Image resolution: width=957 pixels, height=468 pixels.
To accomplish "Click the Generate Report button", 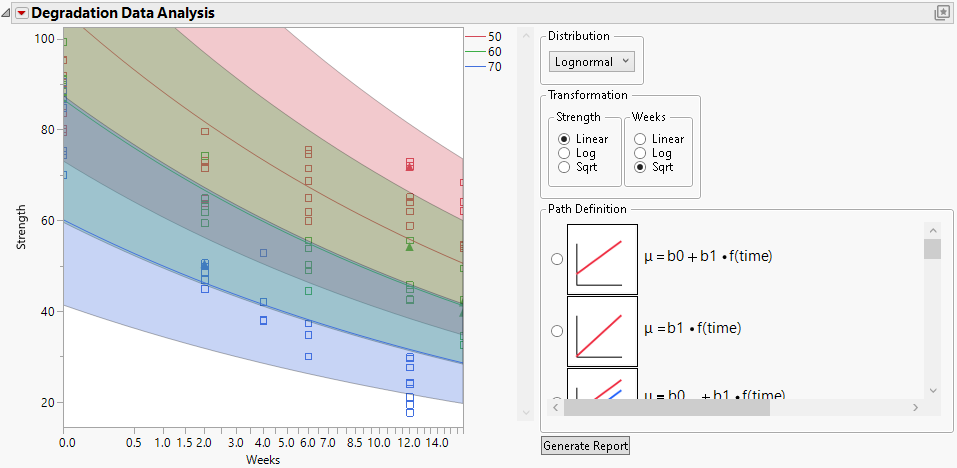I will (586, 446).
